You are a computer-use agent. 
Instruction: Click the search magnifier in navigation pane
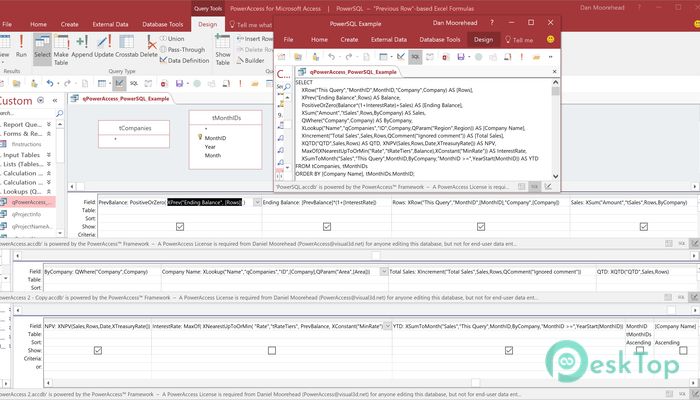click(59, 113)
